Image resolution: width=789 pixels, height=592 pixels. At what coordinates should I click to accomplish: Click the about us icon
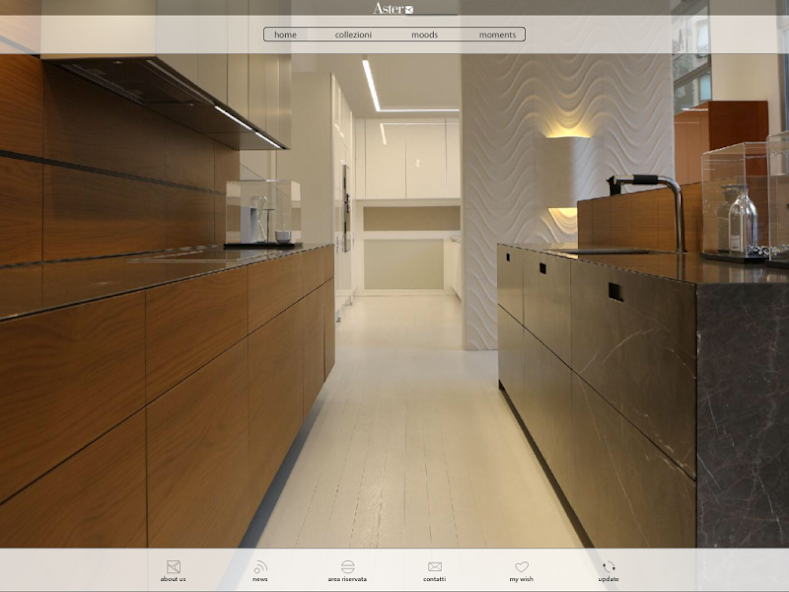[x=173, y=566]
